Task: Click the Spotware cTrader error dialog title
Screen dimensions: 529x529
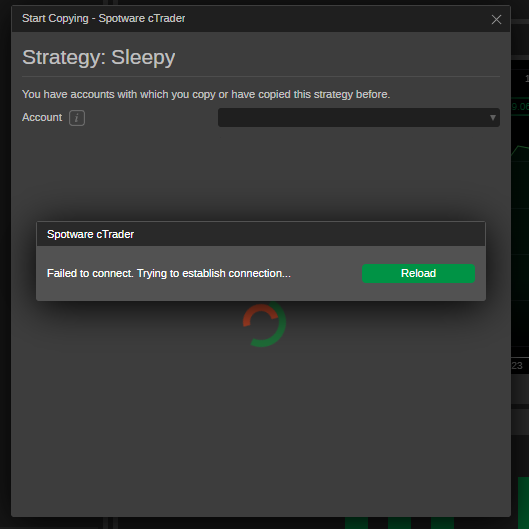Action: point(90,234)
